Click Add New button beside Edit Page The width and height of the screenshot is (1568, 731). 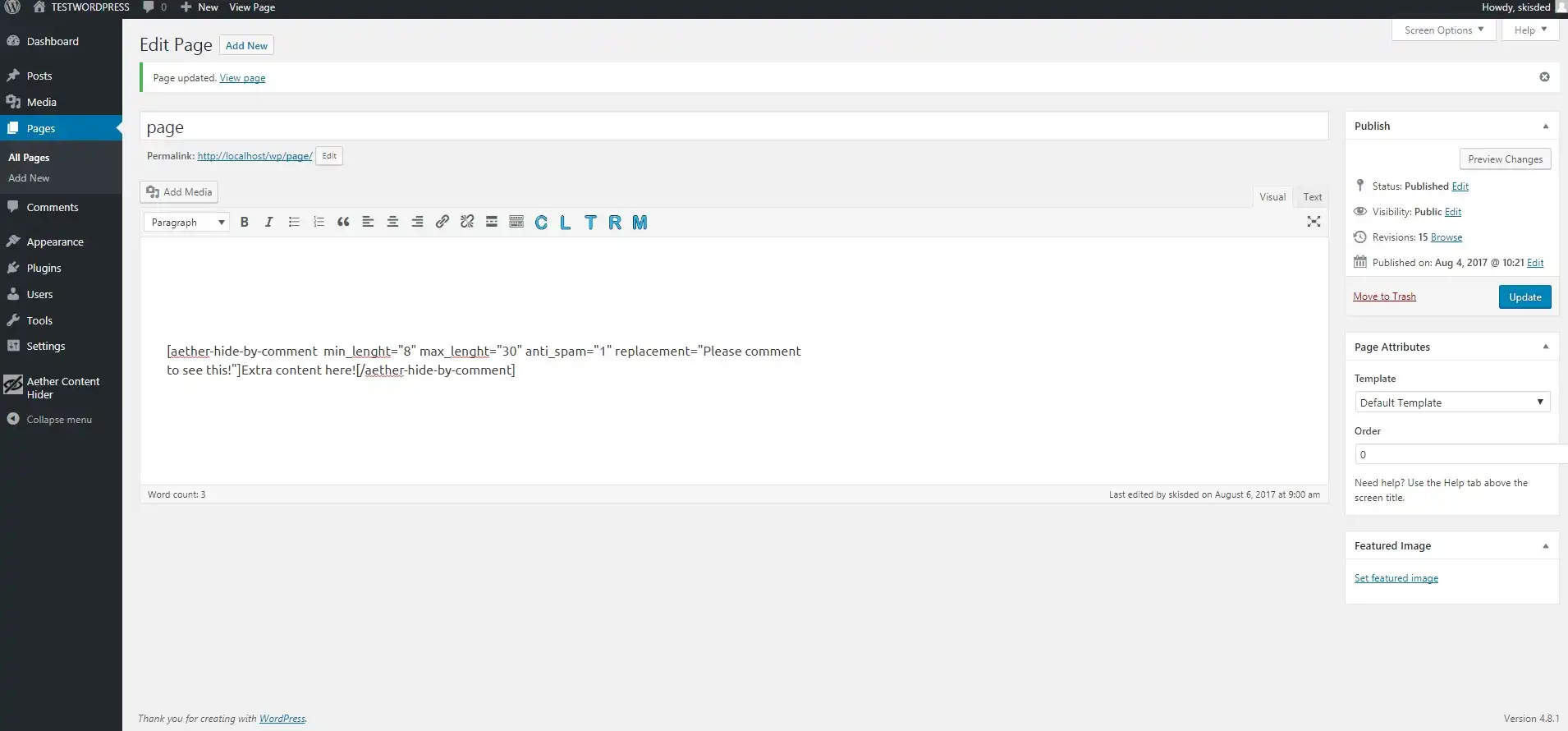[x=246, y=45]
